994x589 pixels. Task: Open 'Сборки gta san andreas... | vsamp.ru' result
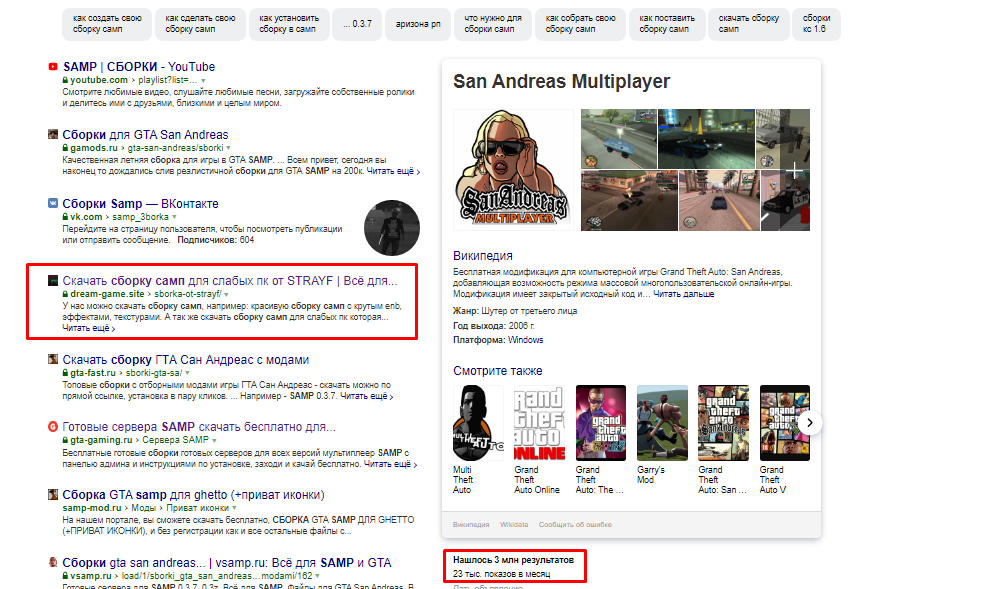click(227, 562)
